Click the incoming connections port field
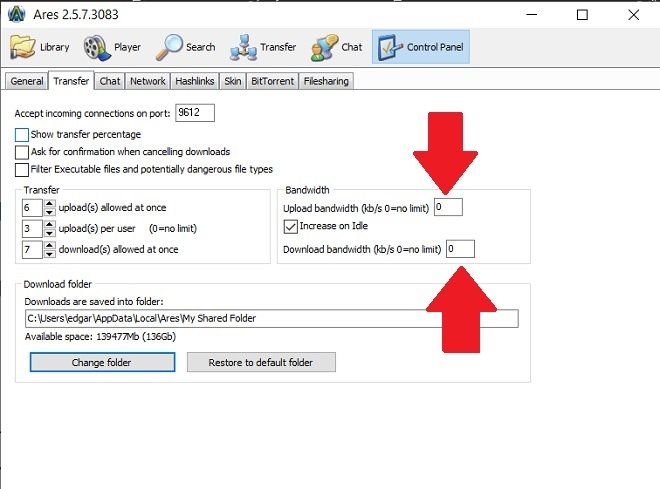Viewport: 660px width, 489px height. click(194, 113)
